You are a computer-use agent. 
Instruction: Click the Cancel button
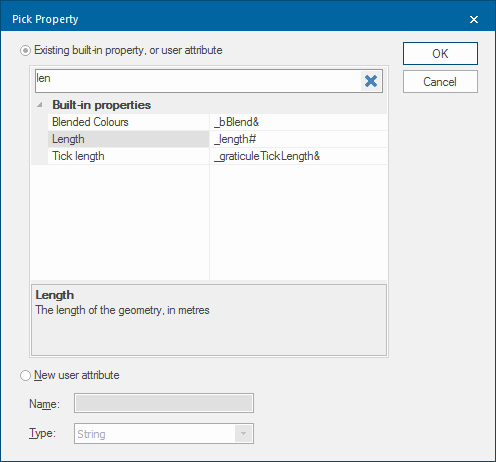[440, 82]
